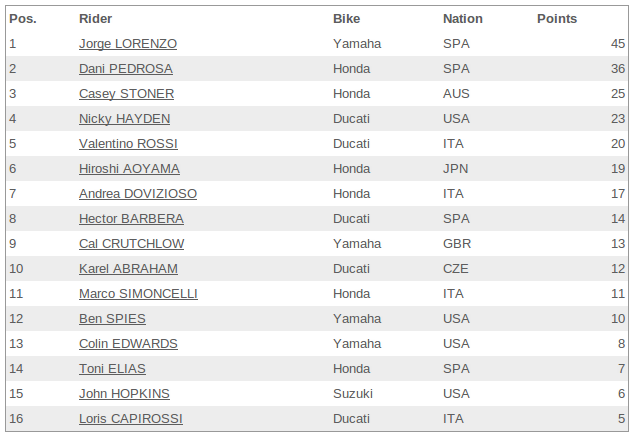Click the Casey STONER link
This screenshot has height=437, width=633.
[x=126, y=94]
